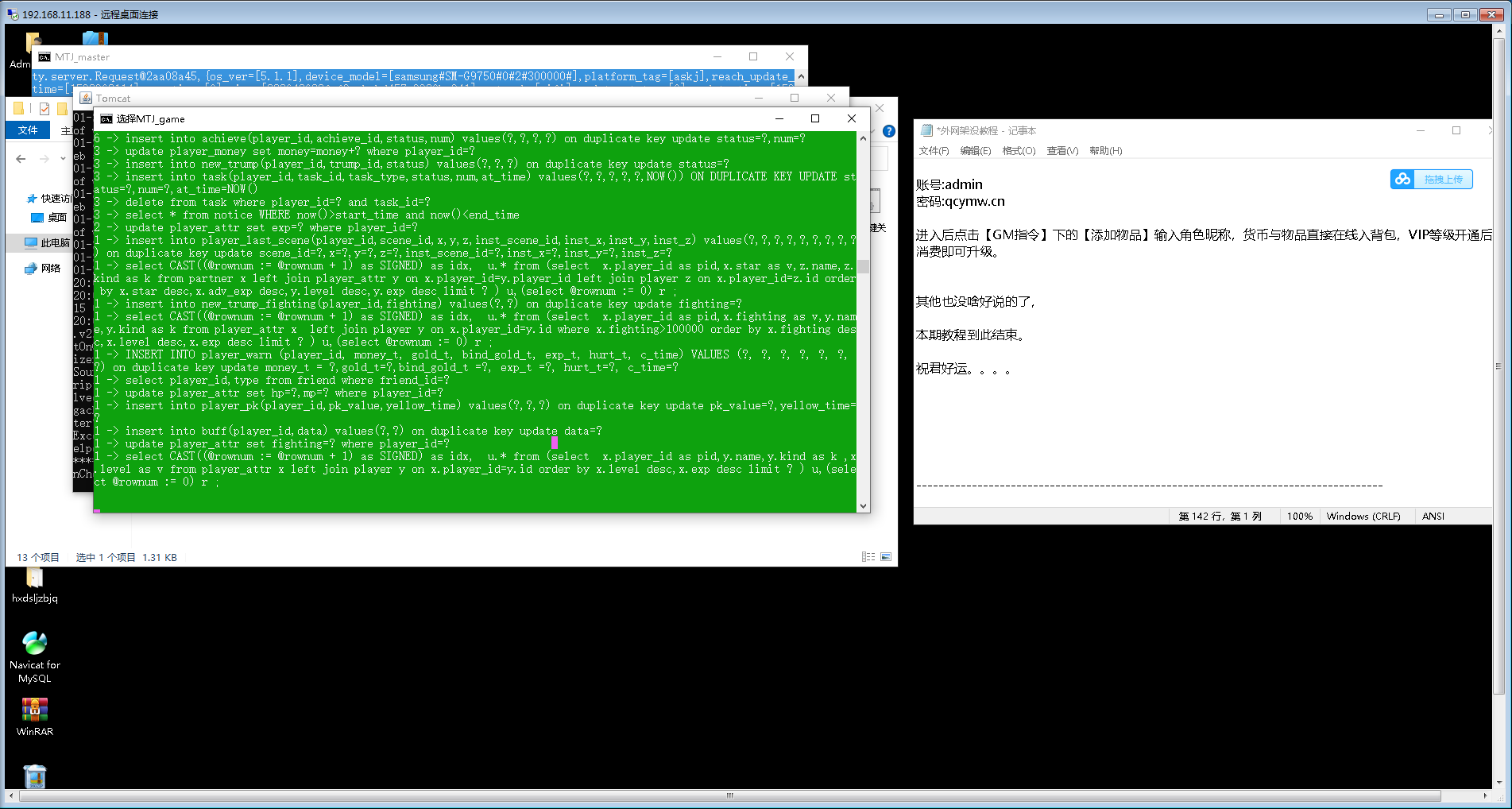Open the Notepad 帮助(H) menu
1512x809 pixels.
1105,151
